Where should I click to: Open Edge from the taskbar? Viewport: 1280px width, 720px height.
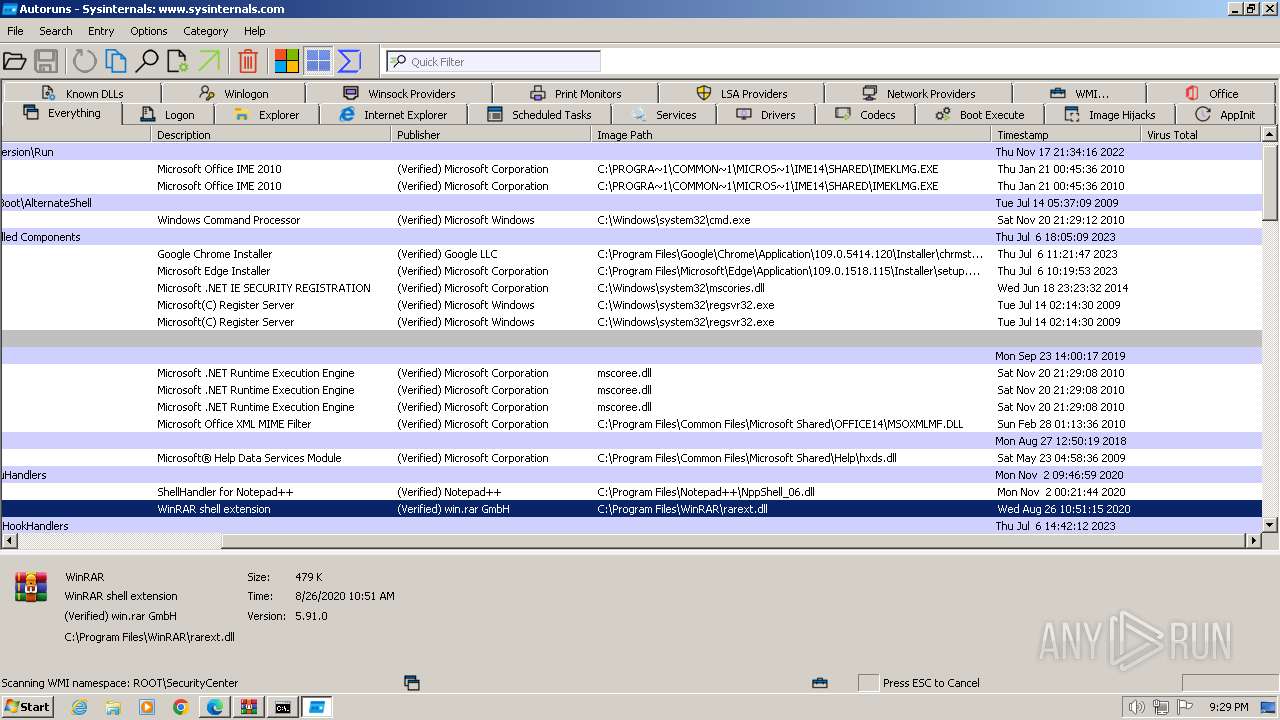click(x=215, y=707)
